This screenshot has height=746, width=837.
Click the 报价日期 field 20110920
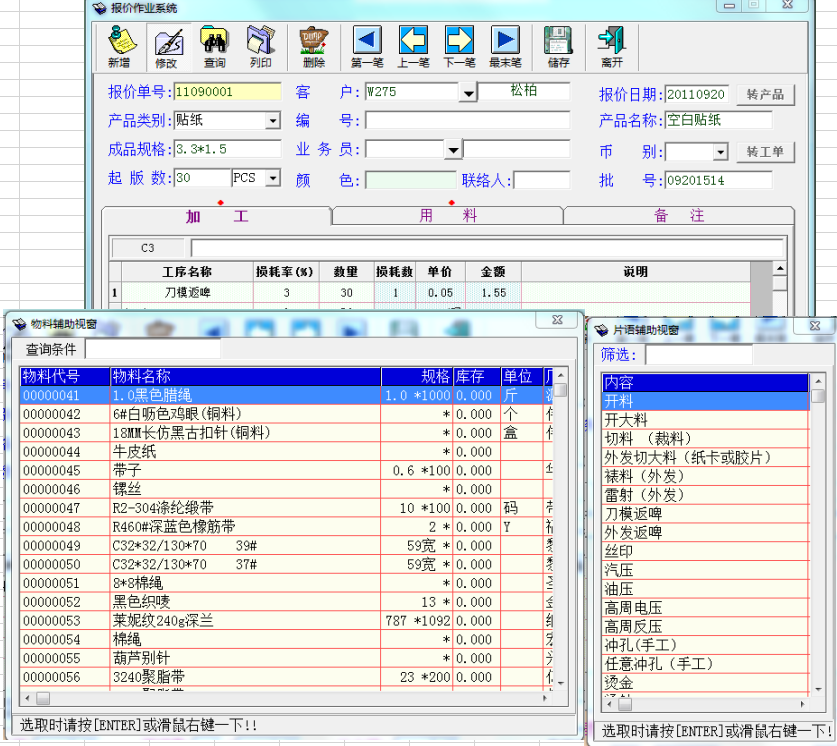pyautogui.click(x=697, y=94)
